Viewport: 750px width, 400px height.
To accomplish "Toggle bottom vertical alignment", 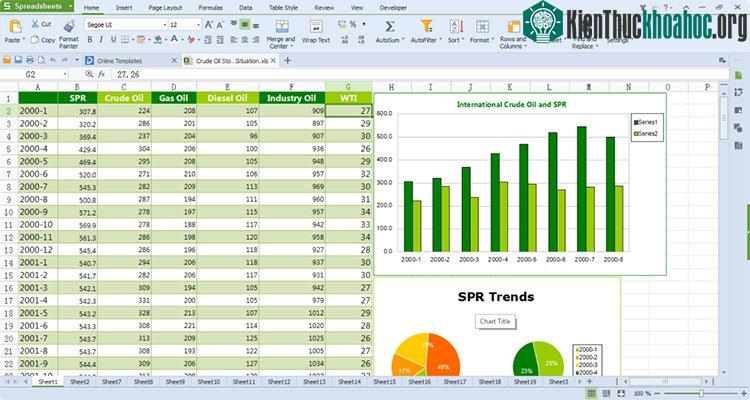I will tap(256, 25).
